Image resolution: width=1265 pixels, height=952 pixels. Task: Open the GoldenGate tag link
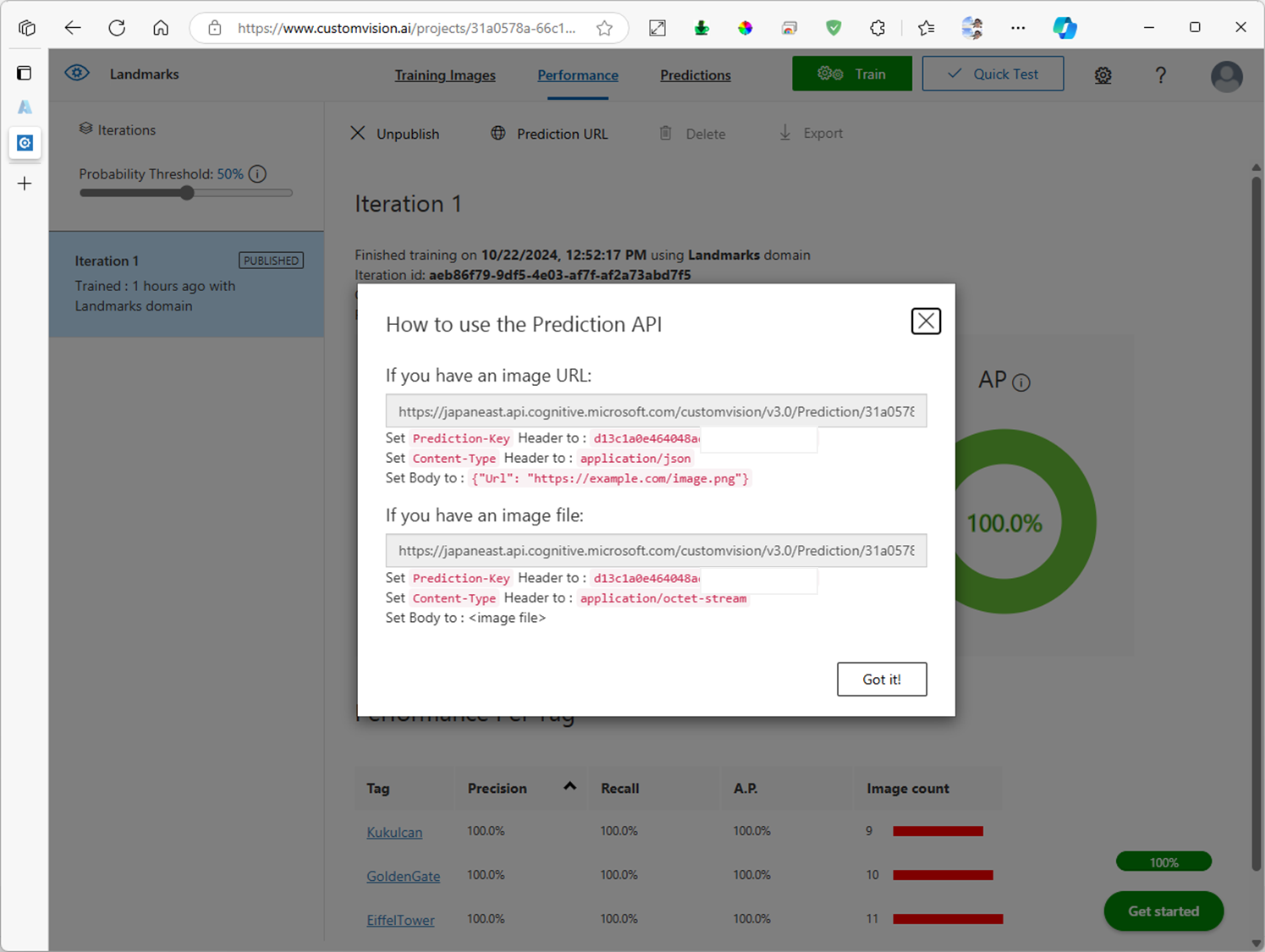click(403, 876)
